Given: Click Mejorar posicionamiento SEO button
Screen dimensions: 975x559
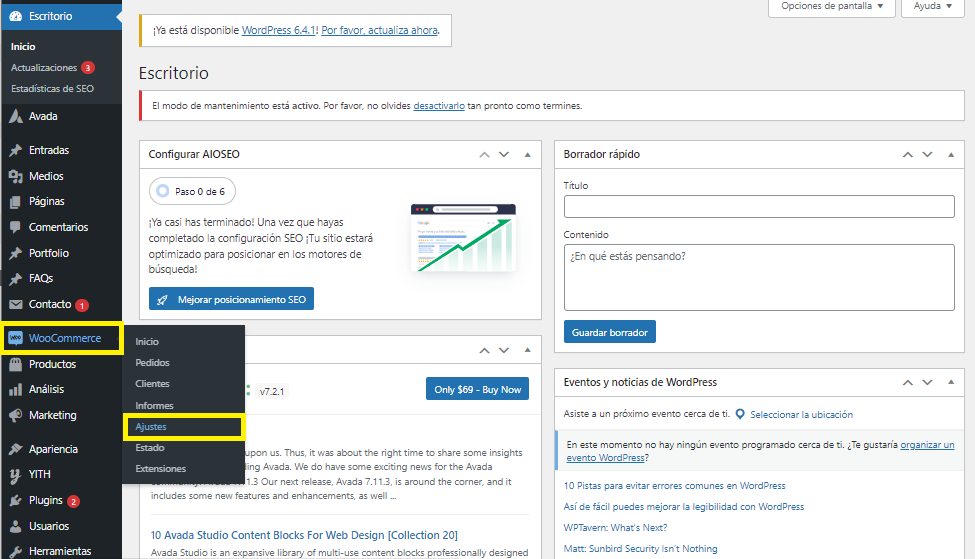Looking at the screenshot, I should click(x=231, y=299).
